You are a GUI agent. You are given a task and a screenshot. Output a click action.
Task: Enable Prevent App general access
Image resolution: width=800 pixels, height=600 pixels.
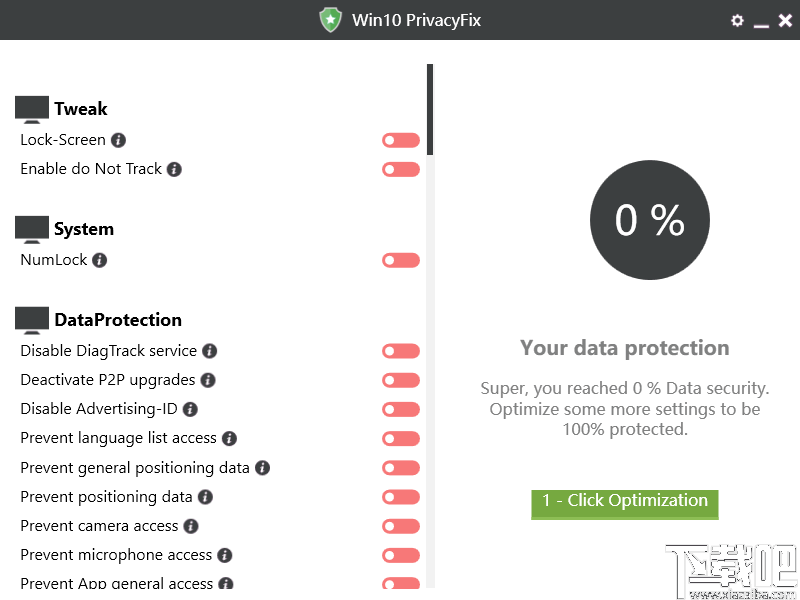coord(400,583)
